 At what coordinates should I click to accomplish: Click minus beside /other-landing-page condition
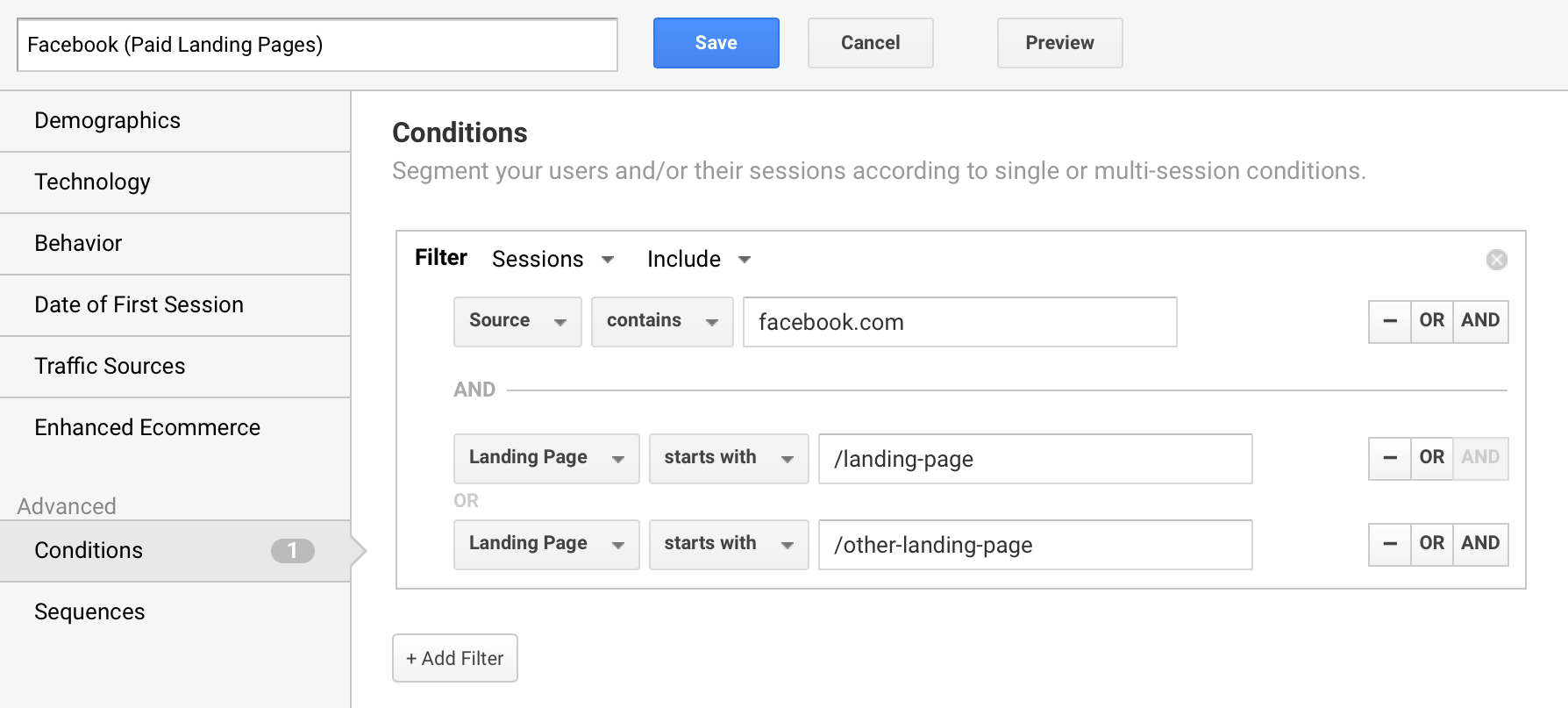tap(1390, 544)
